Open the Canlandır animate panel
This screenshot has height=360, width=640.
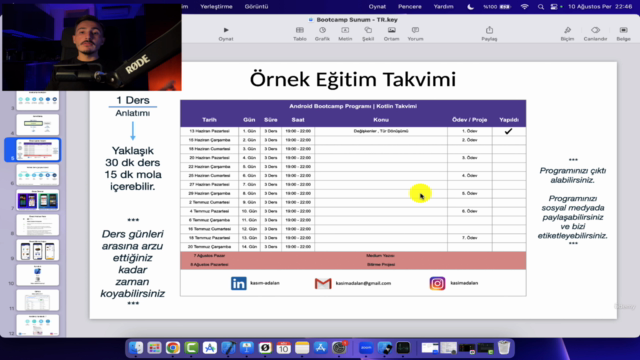point(595,34)
